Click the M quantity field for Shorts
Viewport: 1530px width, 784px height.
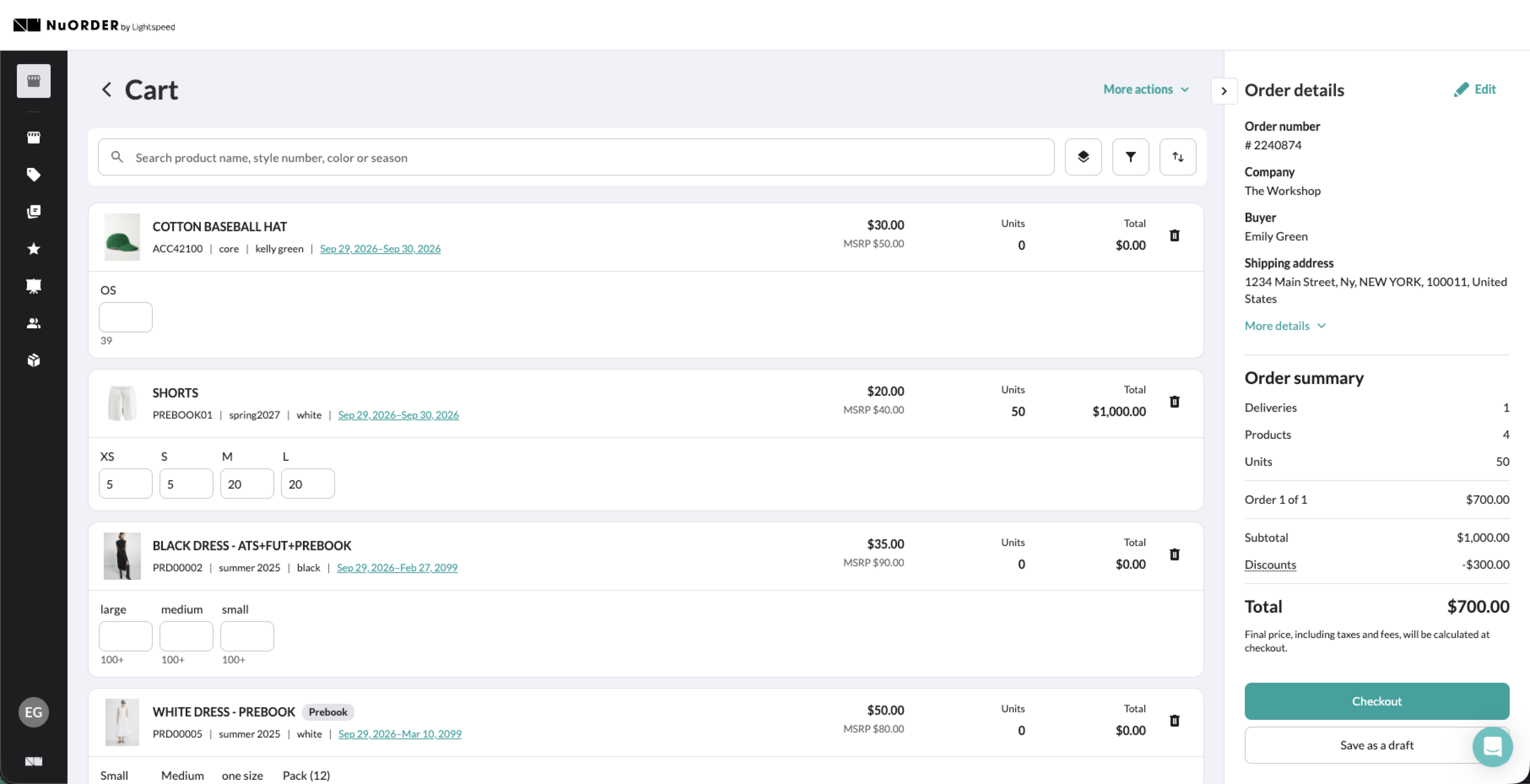coord(247,484)
